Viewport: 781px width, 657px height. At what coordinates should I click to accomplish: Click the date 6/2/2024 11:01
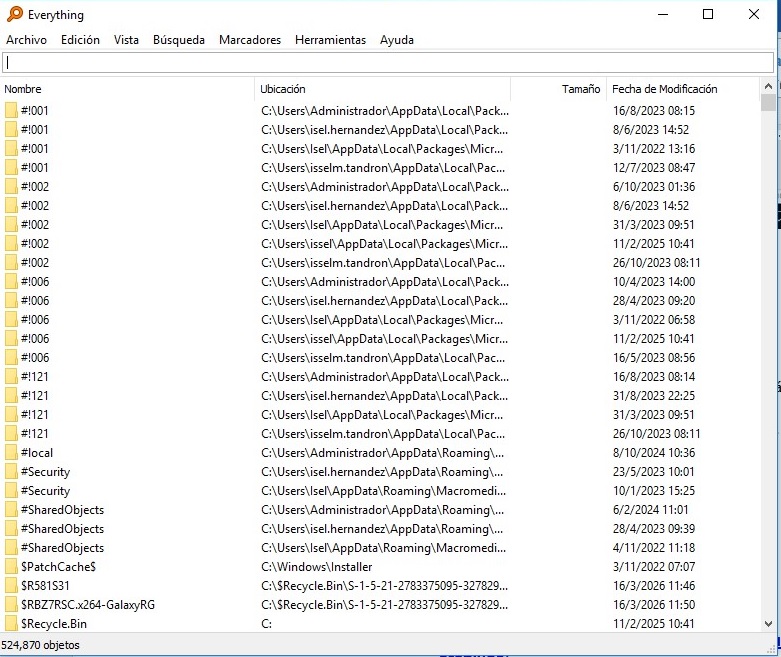pos(651,510)
